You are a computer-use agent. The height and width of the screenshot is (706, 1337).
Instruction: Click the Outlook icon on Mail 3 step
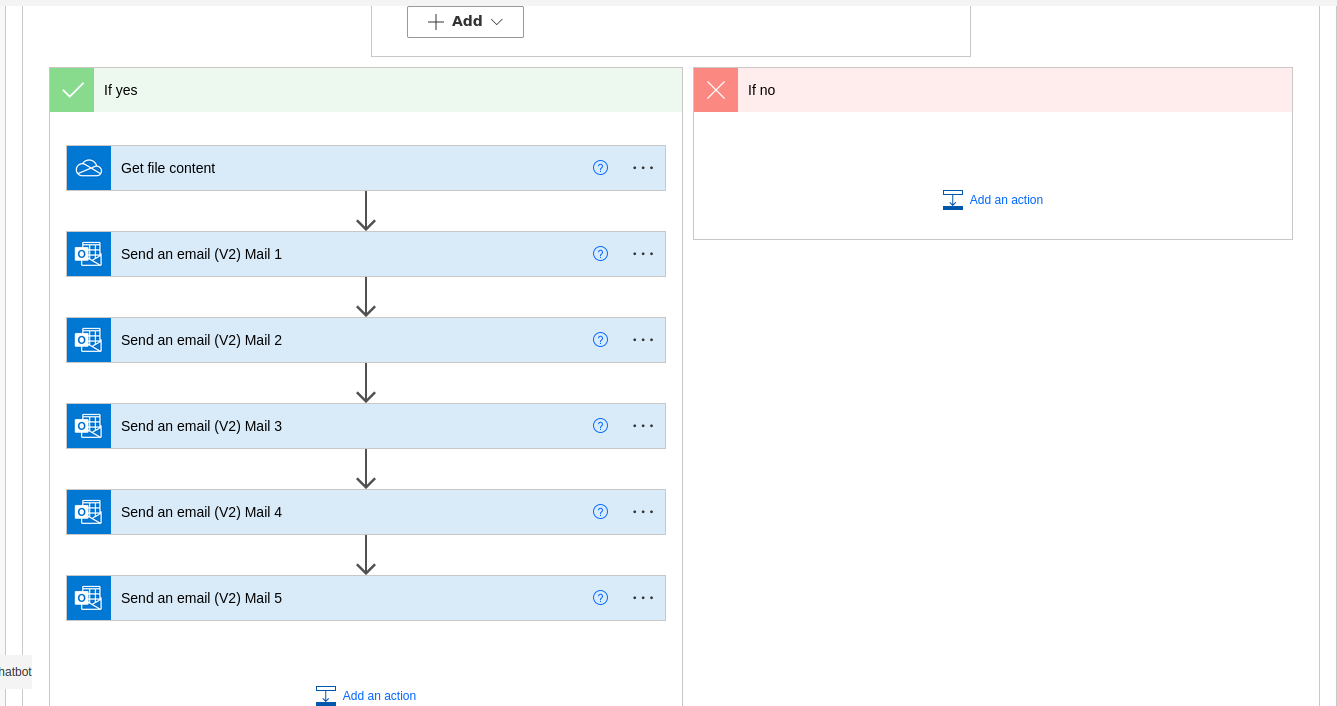[x=89, y=426]
